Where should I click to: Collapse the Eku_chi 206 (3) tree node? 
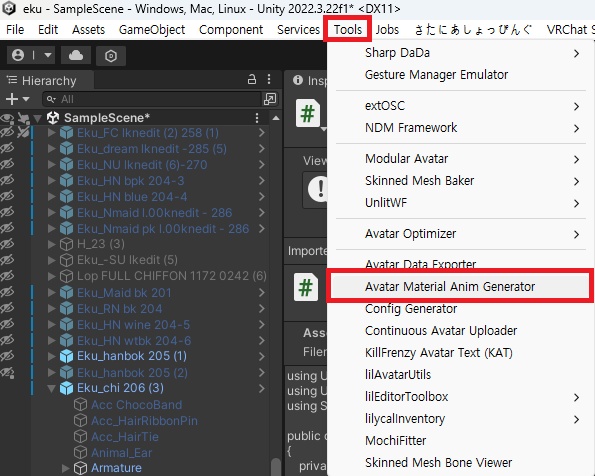pyautogui.click(x=52, y=388)
